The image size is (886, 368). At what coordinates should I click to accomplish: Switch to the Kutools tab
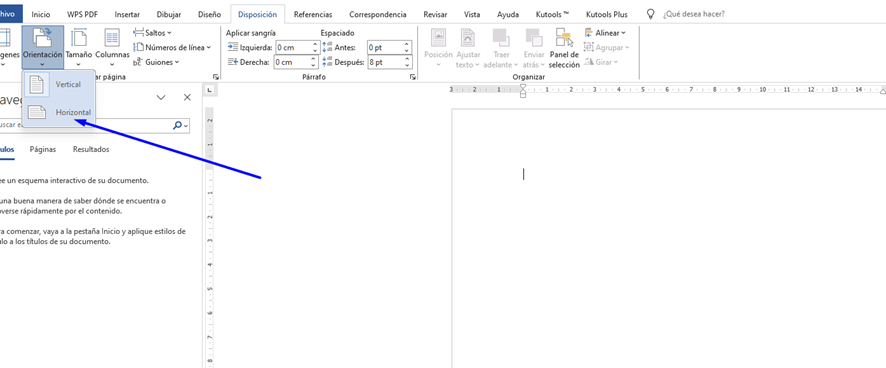point(553,14)
